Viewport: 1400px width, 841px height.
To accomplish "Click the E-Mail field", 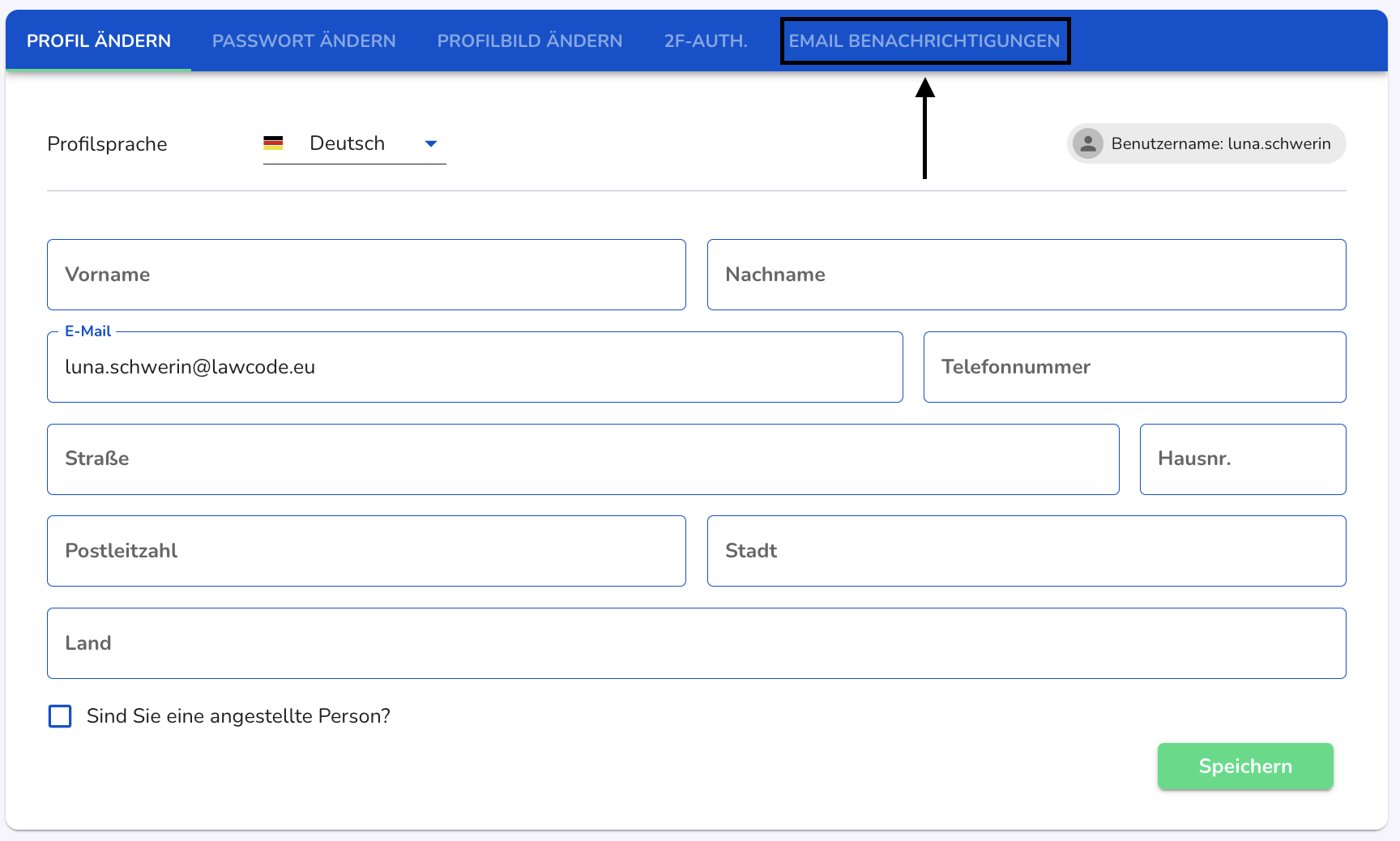I will coord(475,367).
